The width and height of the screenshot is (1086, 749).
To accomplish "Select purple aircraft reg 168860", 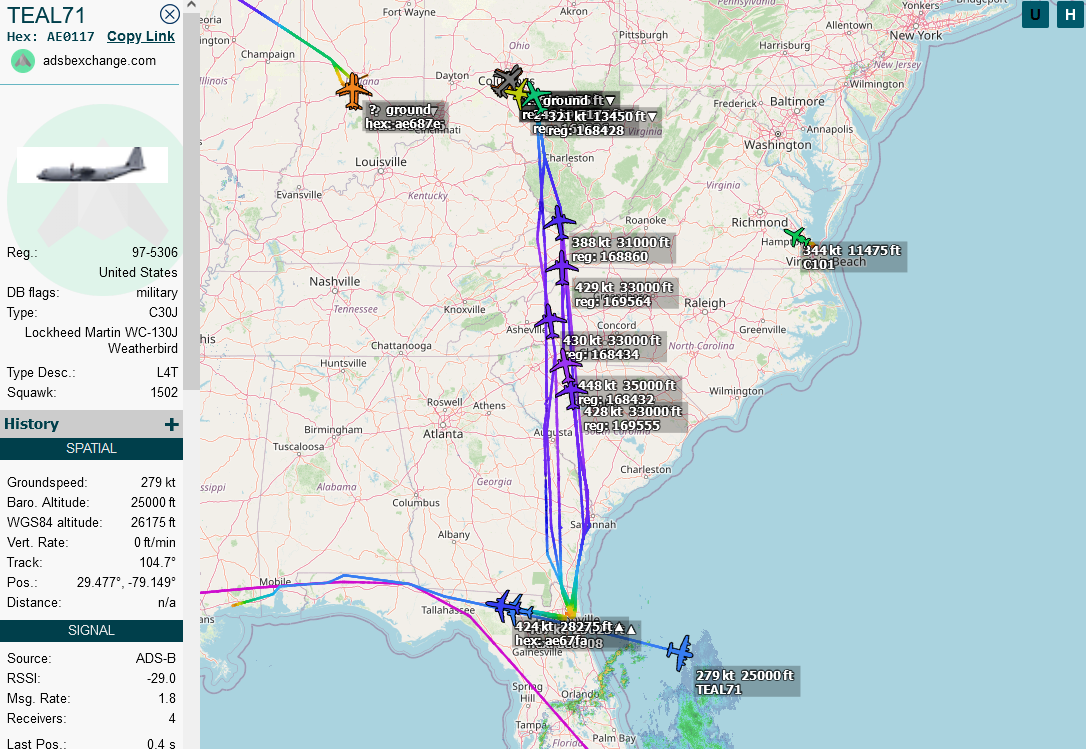I will click(x=560, y=223).
